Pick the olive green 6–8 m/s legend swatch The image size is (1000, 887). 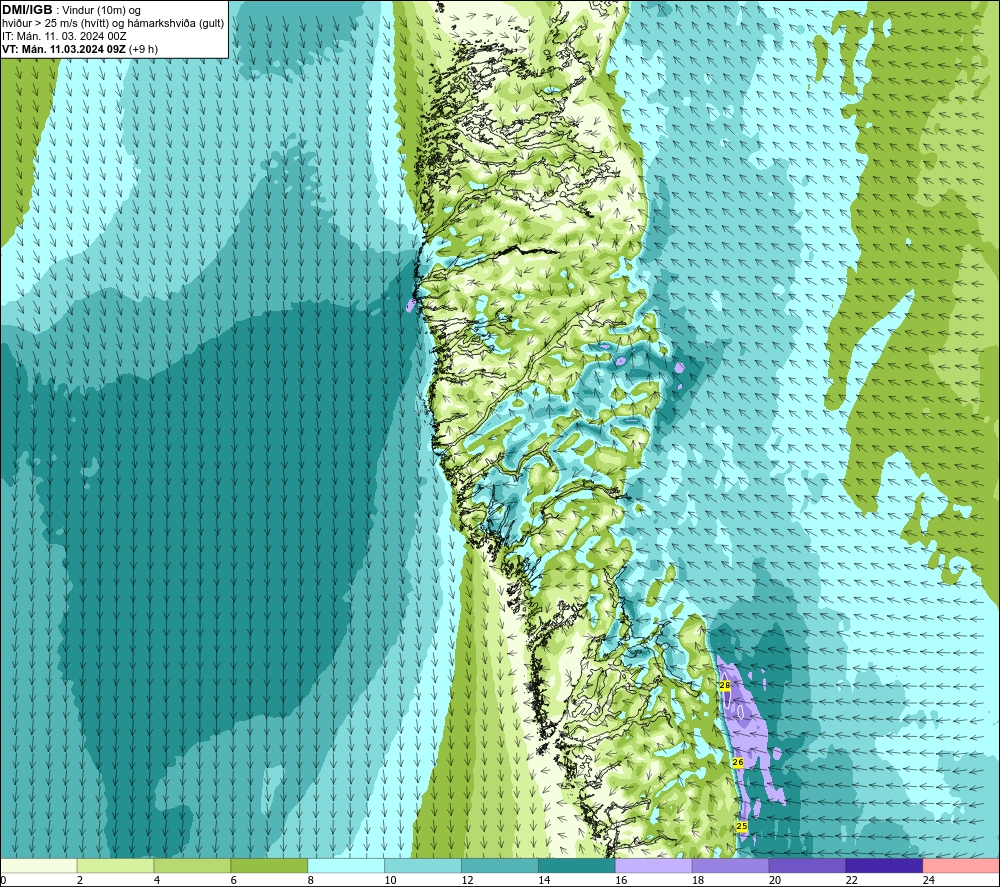269,865
